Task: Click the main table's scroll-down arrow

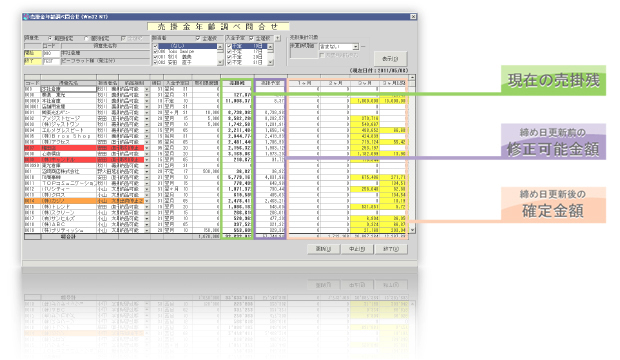Action: click(412, 230)
